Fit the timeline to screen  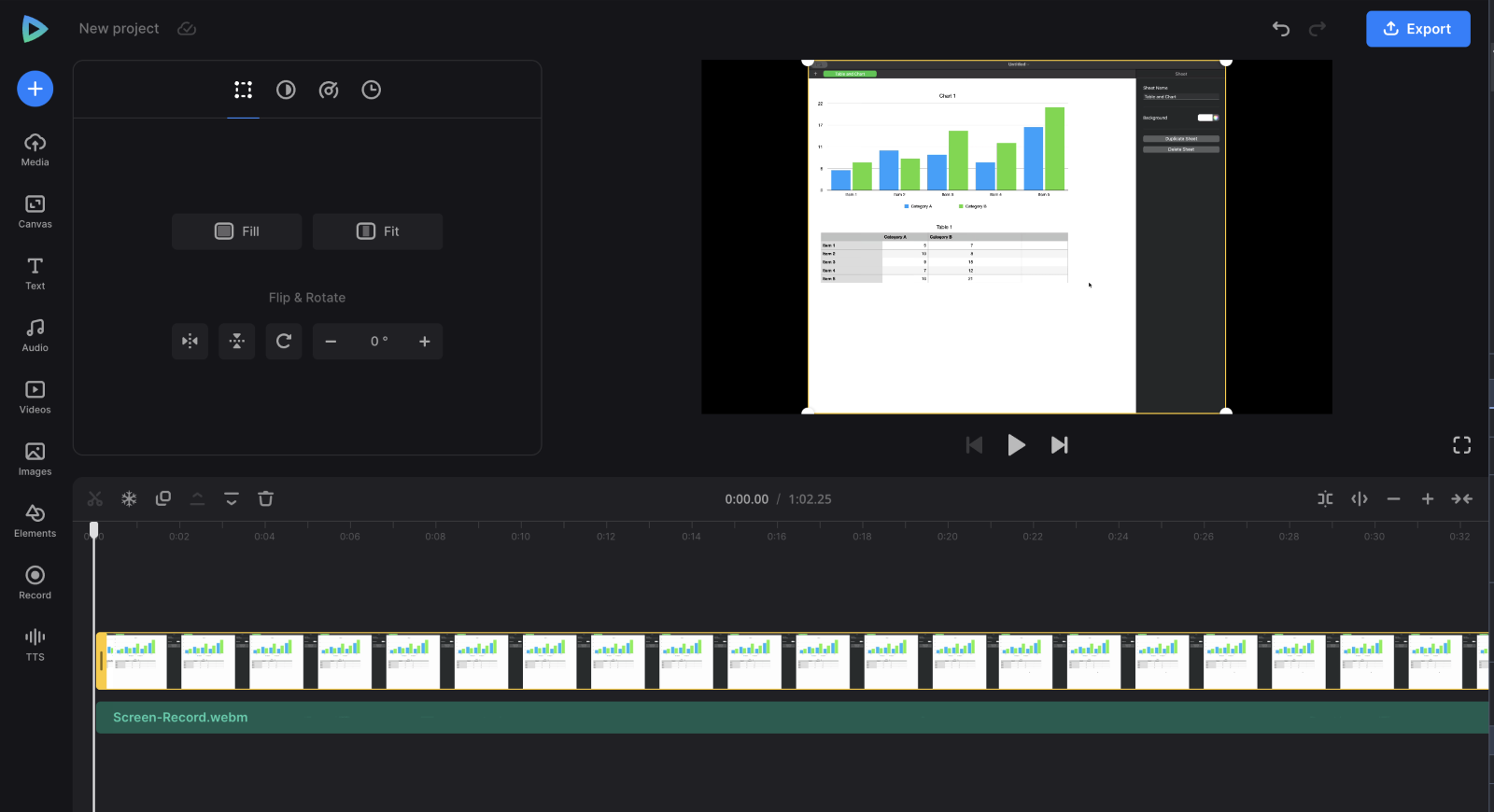1461,499
